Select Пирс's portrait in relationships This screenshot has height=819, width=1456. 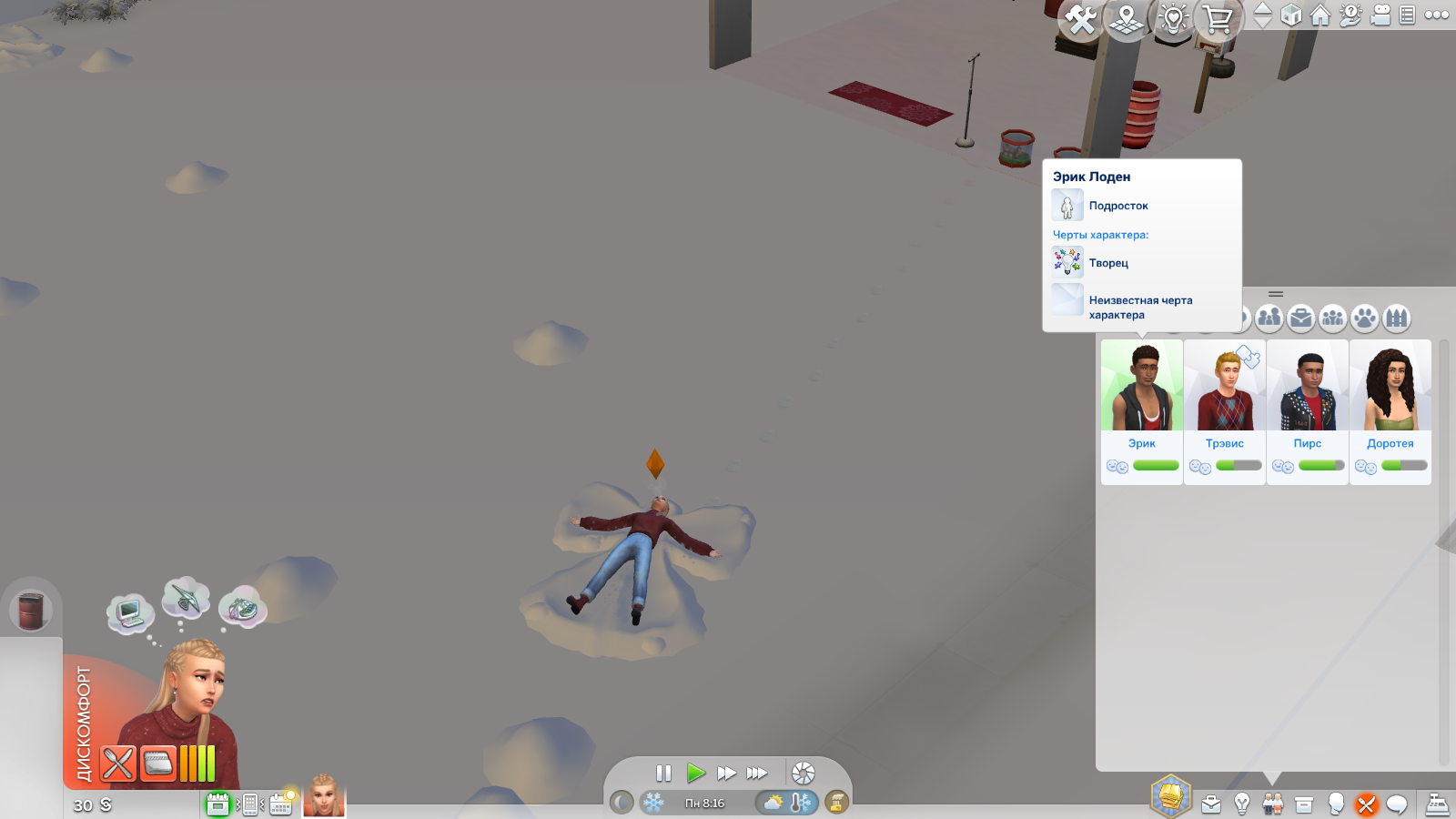pyautogui.click(x=1308, y=385)
